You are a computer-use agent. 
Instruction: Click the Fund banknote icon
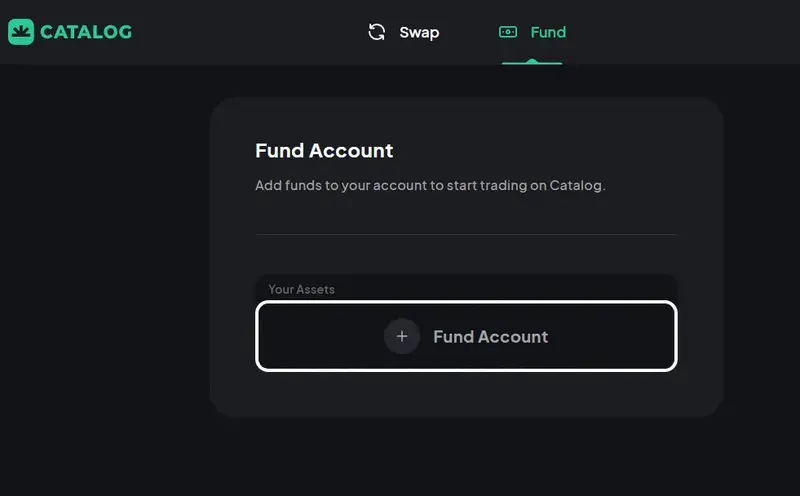coord(508,32)
